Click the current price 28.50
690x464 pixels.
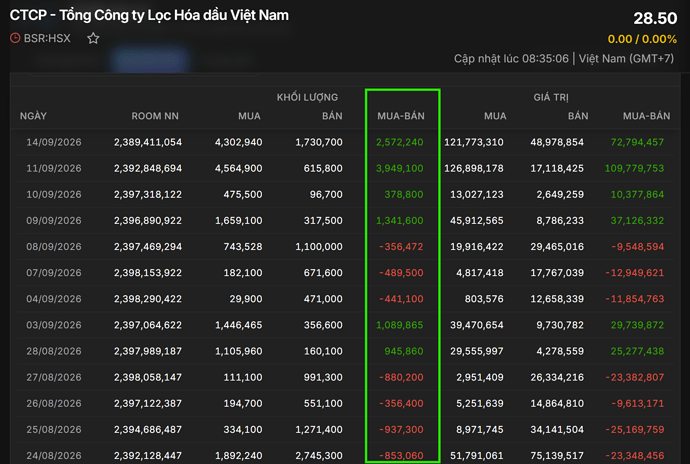click(x=655, y=18)
